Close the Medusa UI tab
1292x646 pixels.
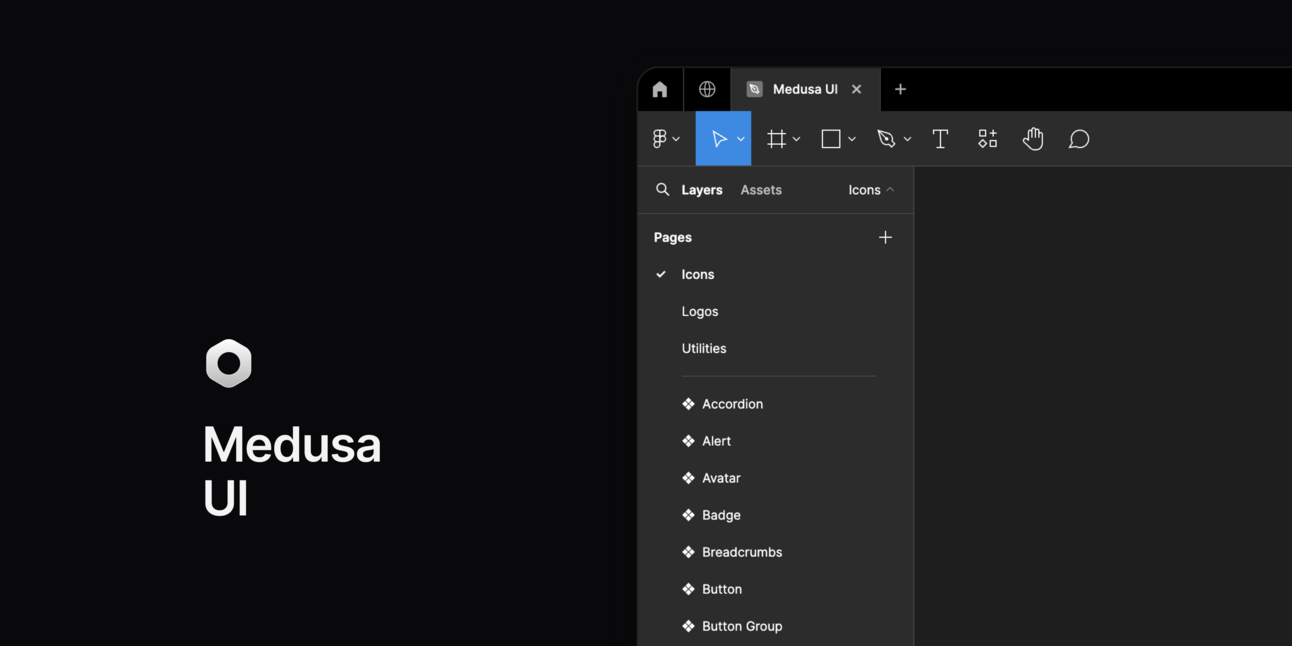pyautogui.click(x=856, y=89)
